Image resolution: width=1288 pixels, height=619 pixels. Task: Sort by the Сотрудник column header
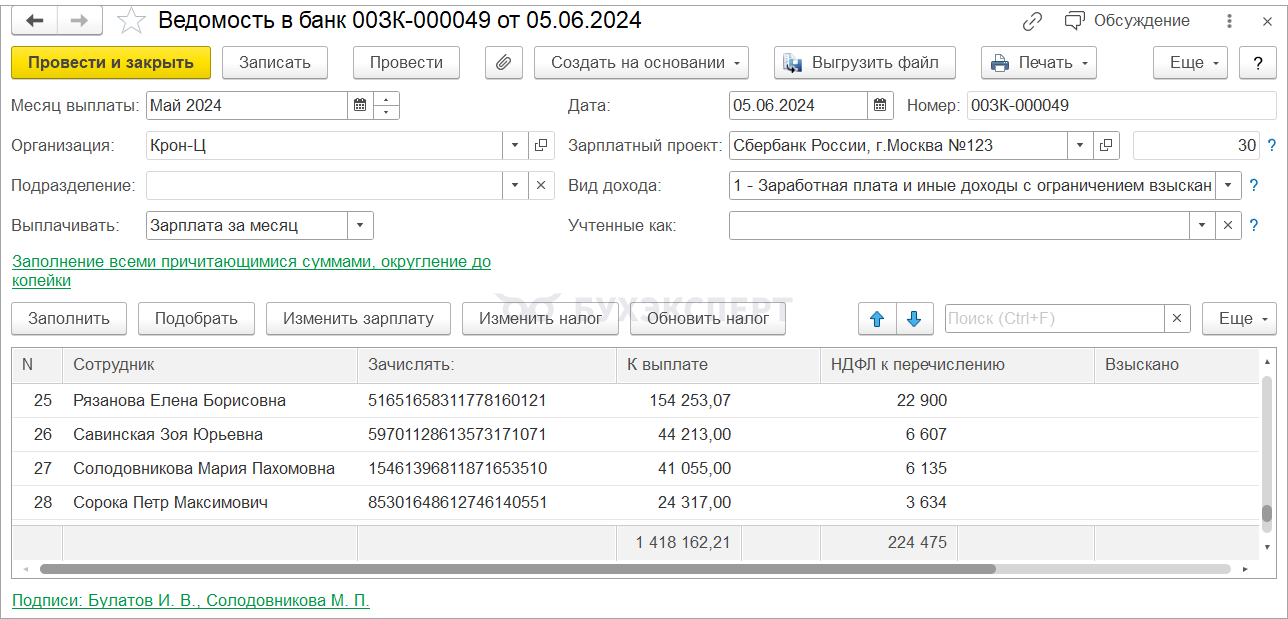[x=210, y=365]
